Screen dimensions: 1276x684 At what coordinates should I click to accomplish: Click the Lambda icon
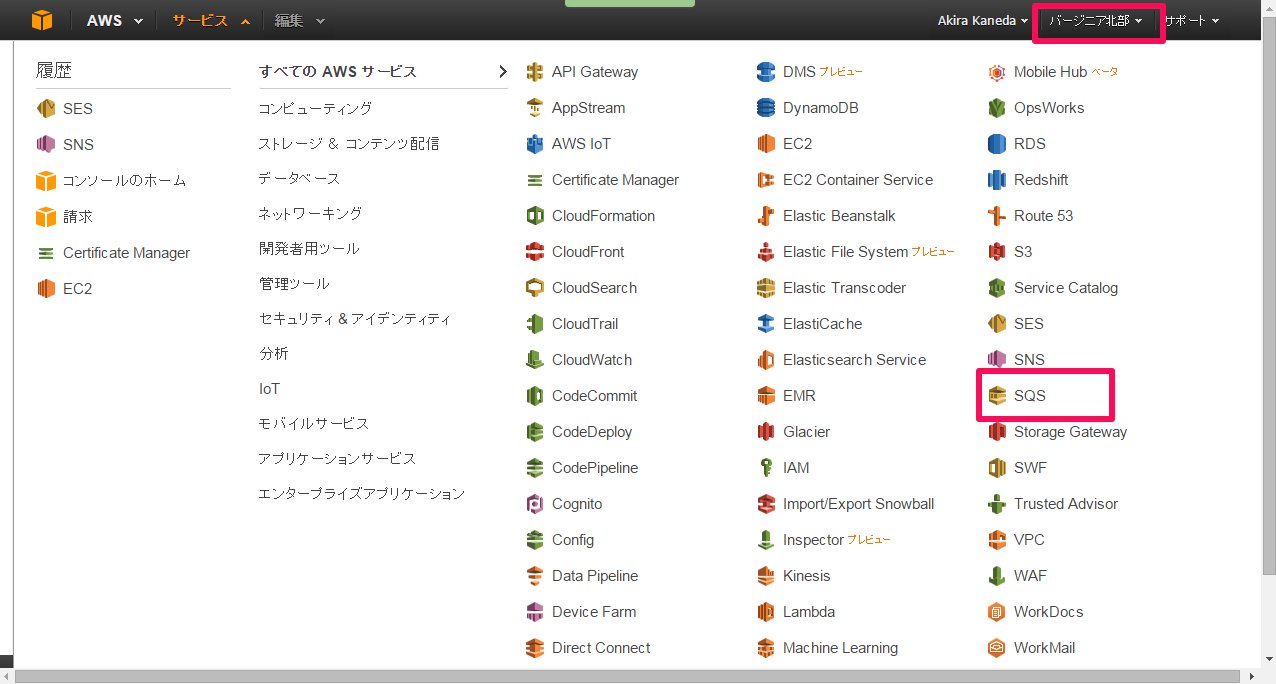766,612
